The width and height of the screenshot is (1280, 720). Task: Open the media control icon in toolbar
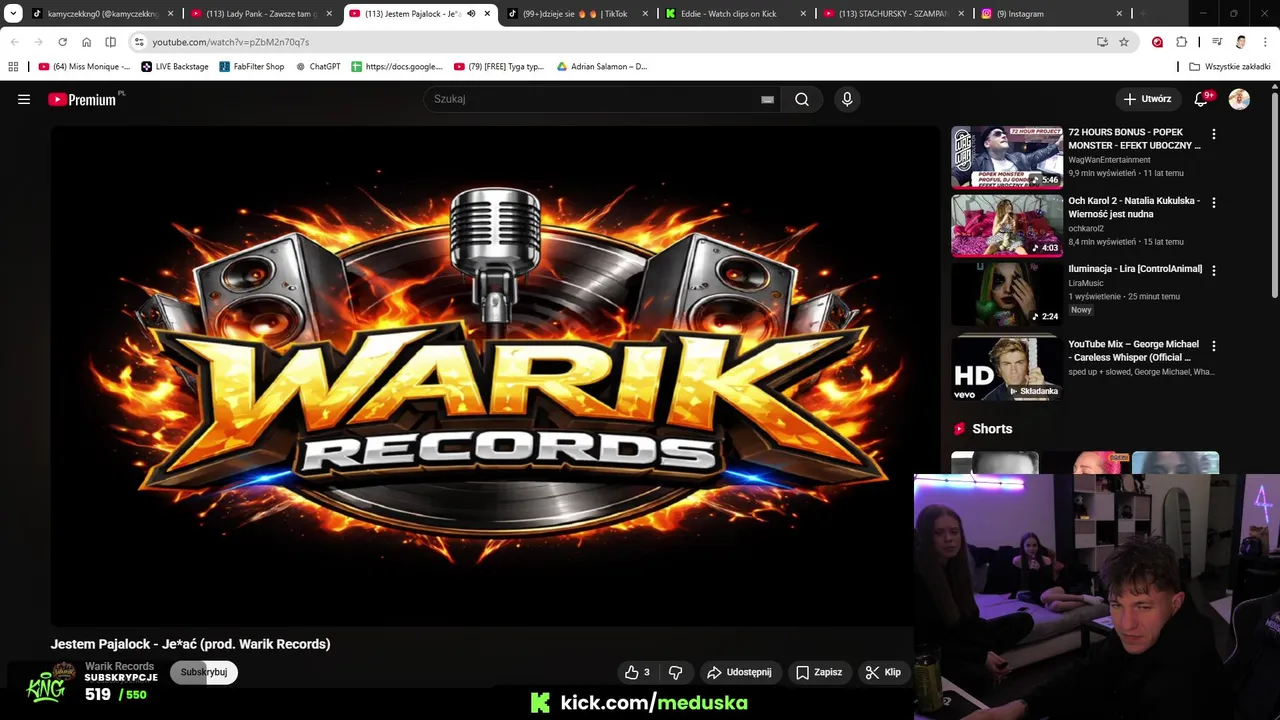(x=1217, y=42)
